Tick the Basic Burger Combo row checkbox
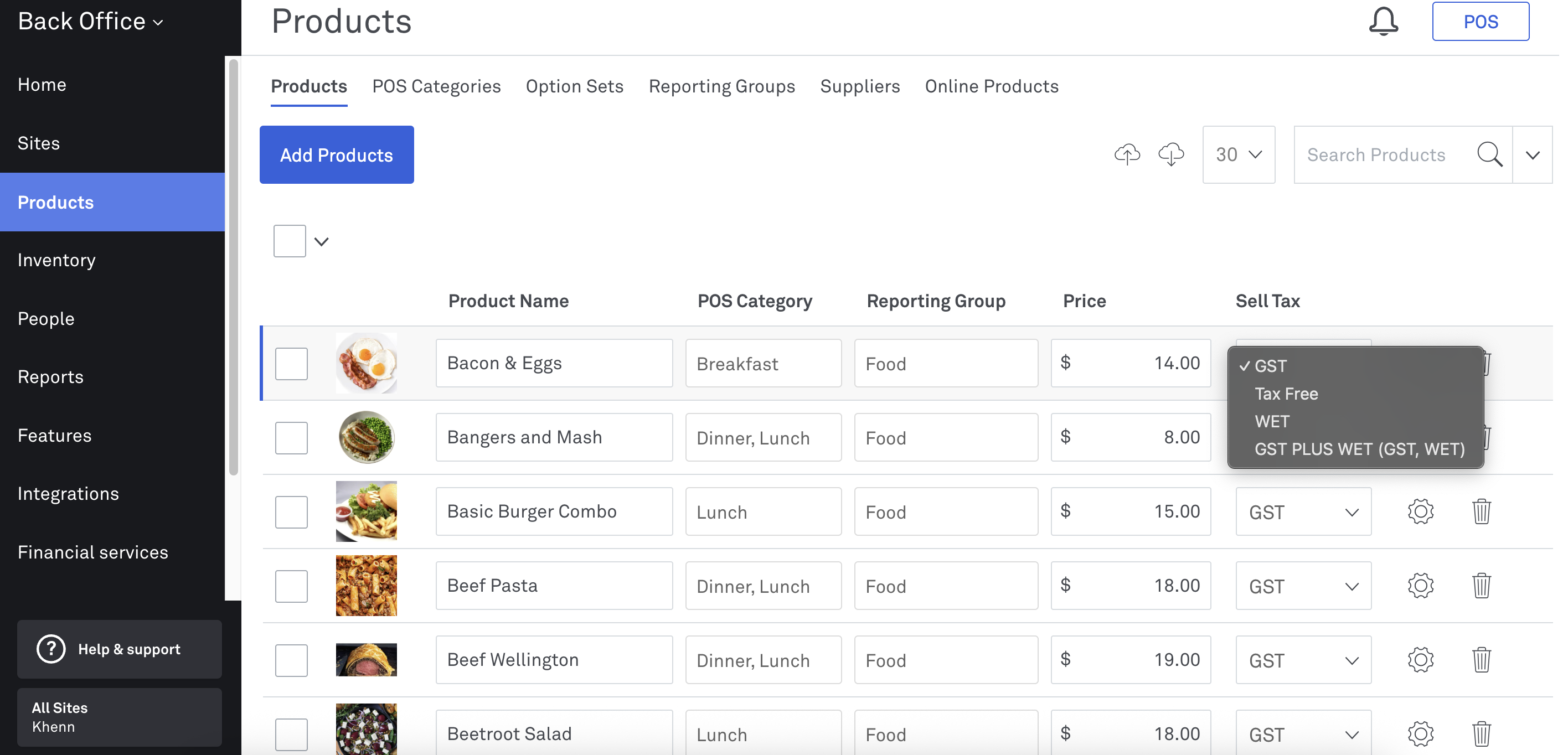 coord(292,512)
